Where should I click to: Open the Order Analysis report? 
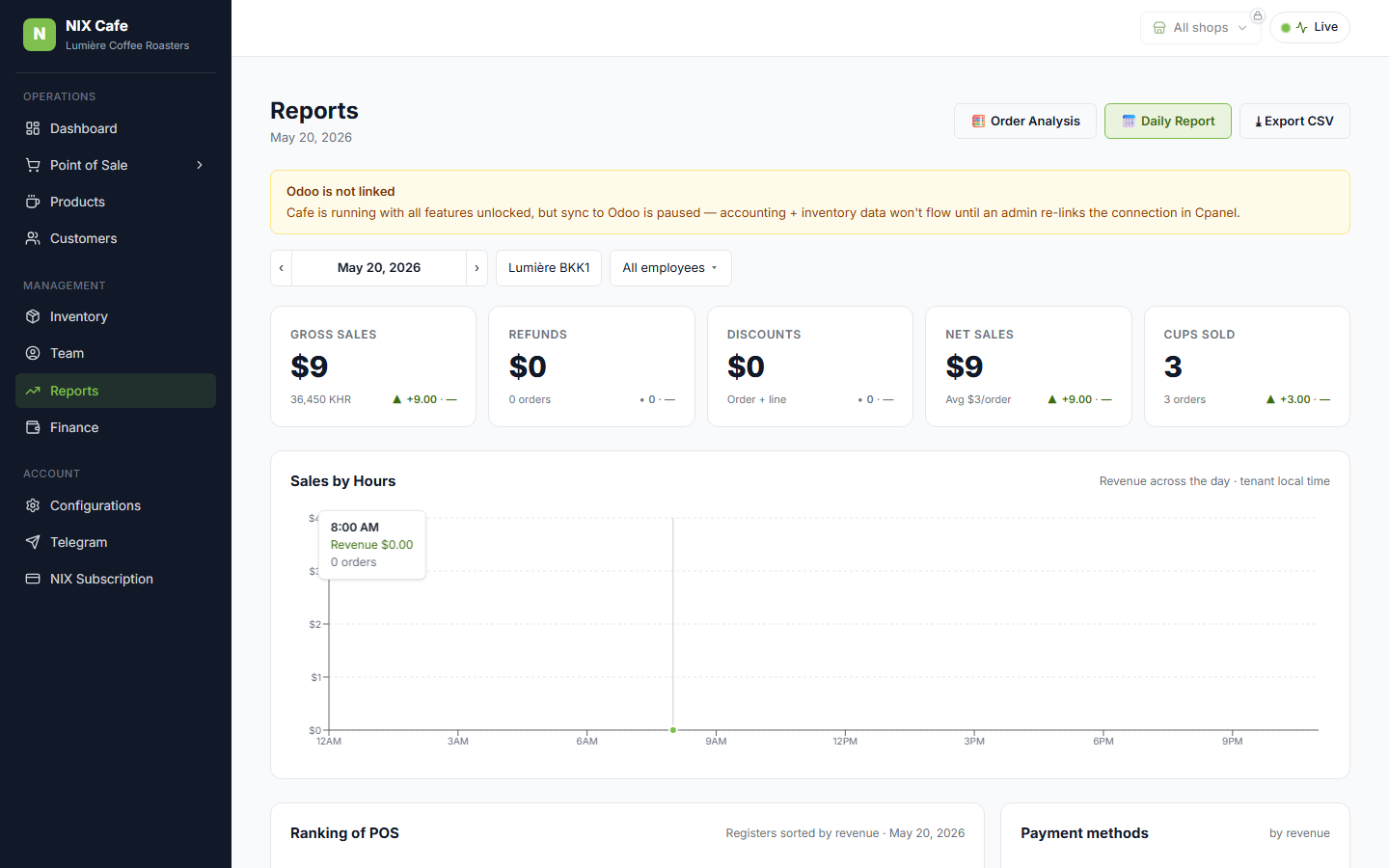coord(1025,121)
